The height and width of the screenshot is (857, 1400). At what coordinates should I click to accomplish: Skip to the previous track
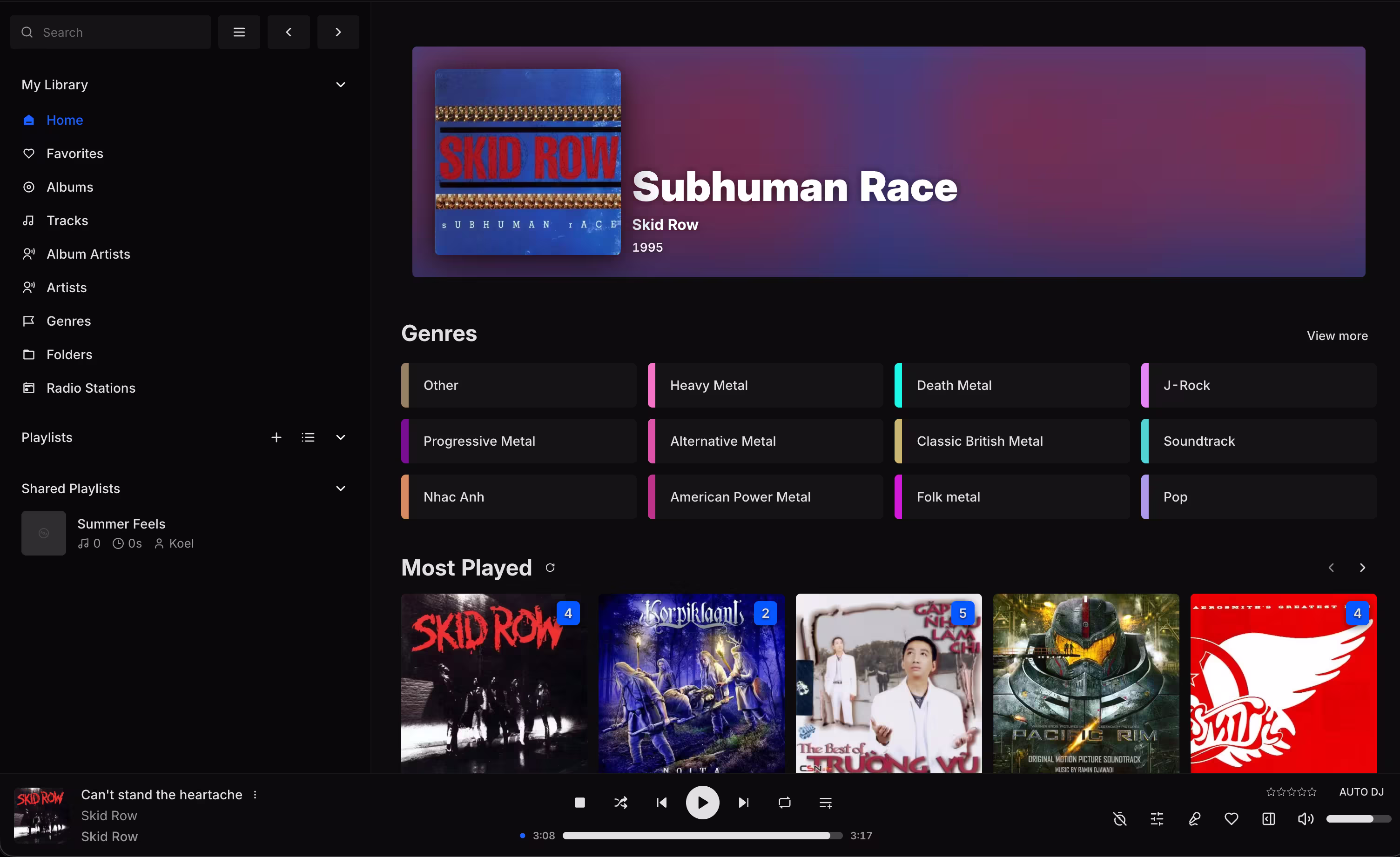(661, 803)
